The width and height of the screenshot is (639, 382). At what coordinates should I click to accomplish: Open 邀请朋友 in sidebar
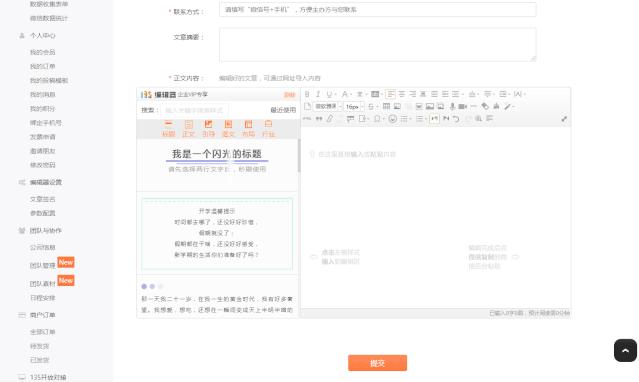(x=42, y=151)
